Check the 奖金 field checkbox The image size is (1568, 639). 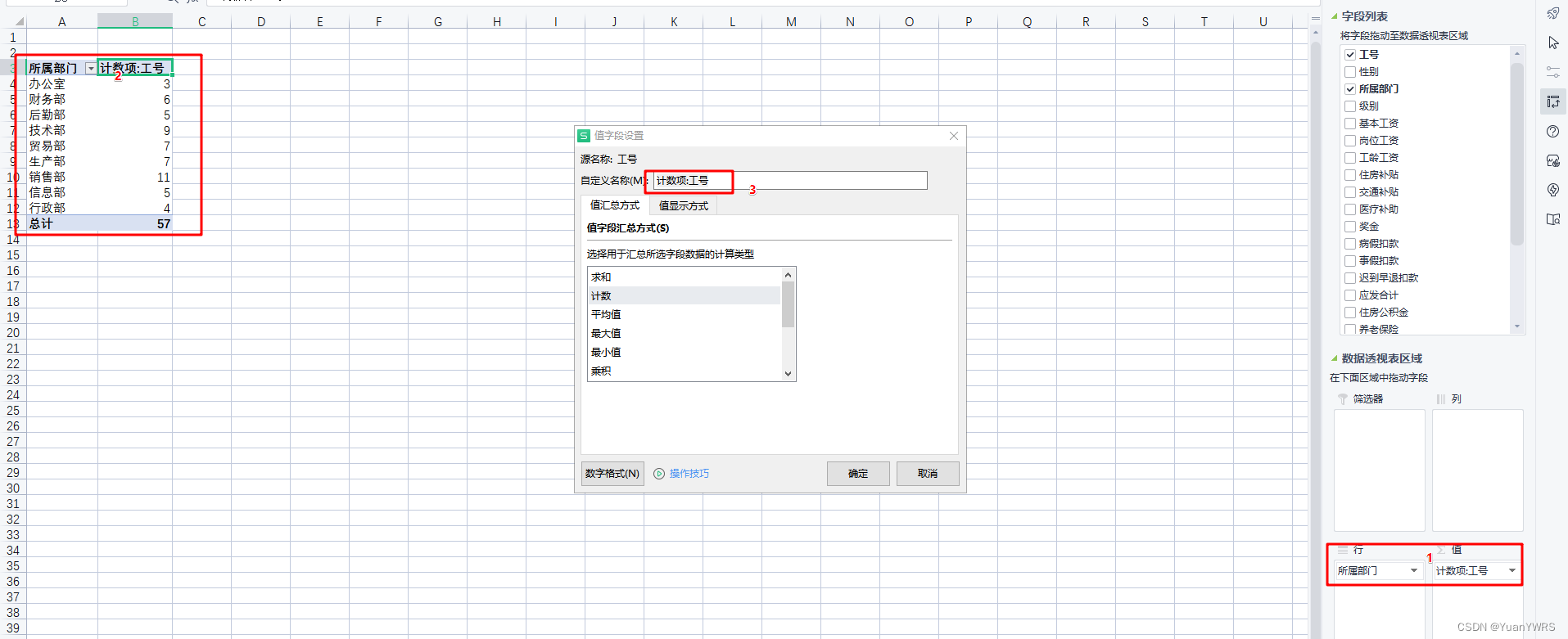pos(1350,227)
